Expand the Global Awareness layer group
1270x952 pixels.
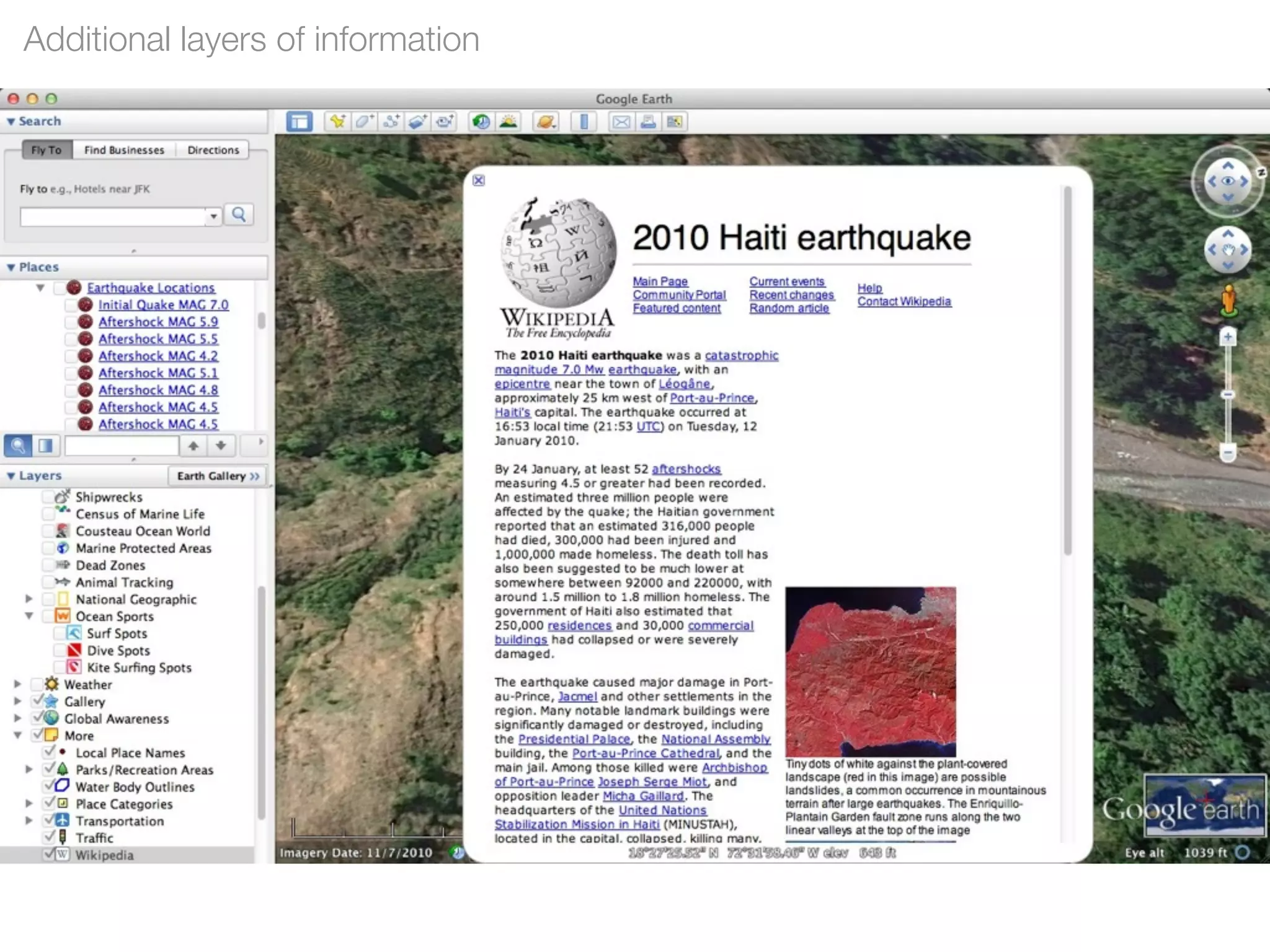pos(17,718)
